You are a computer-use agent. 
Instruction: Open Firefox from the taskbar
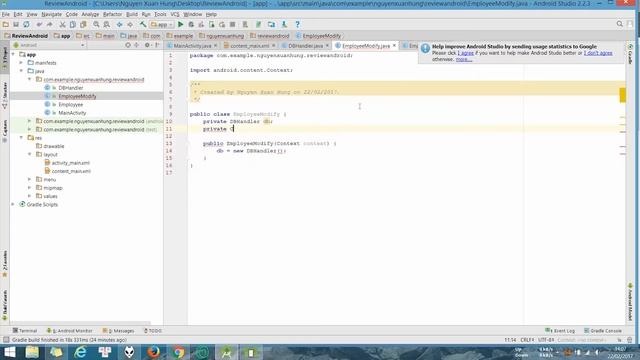point(153,352)
